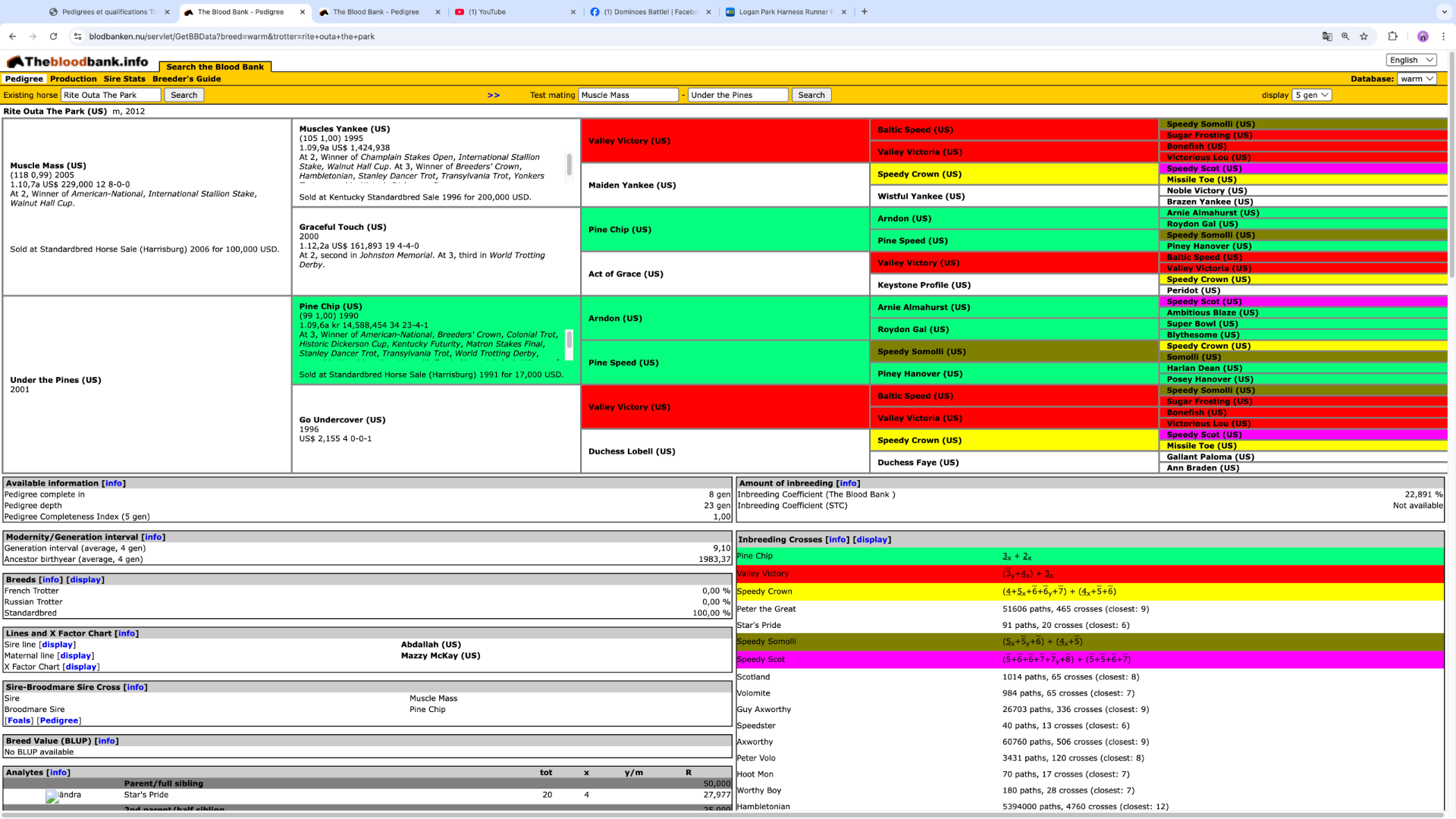Select the Production menu item
1456x819 pixels.
[74, 79]
